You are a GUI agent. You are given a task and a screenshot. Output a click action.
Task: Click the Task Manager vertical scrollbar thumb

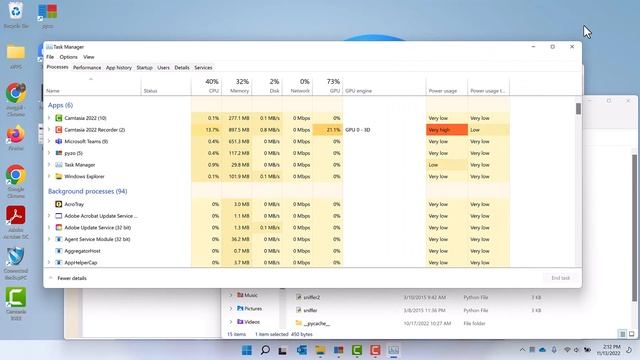click(x=578, y=109)
